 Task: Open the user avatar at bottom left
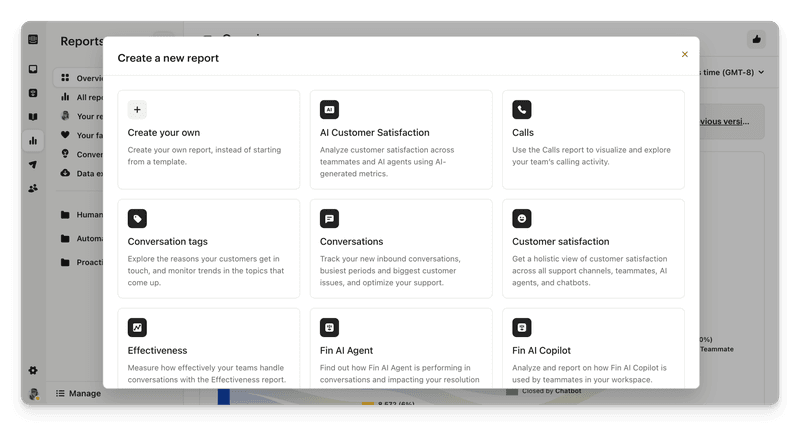34,394
